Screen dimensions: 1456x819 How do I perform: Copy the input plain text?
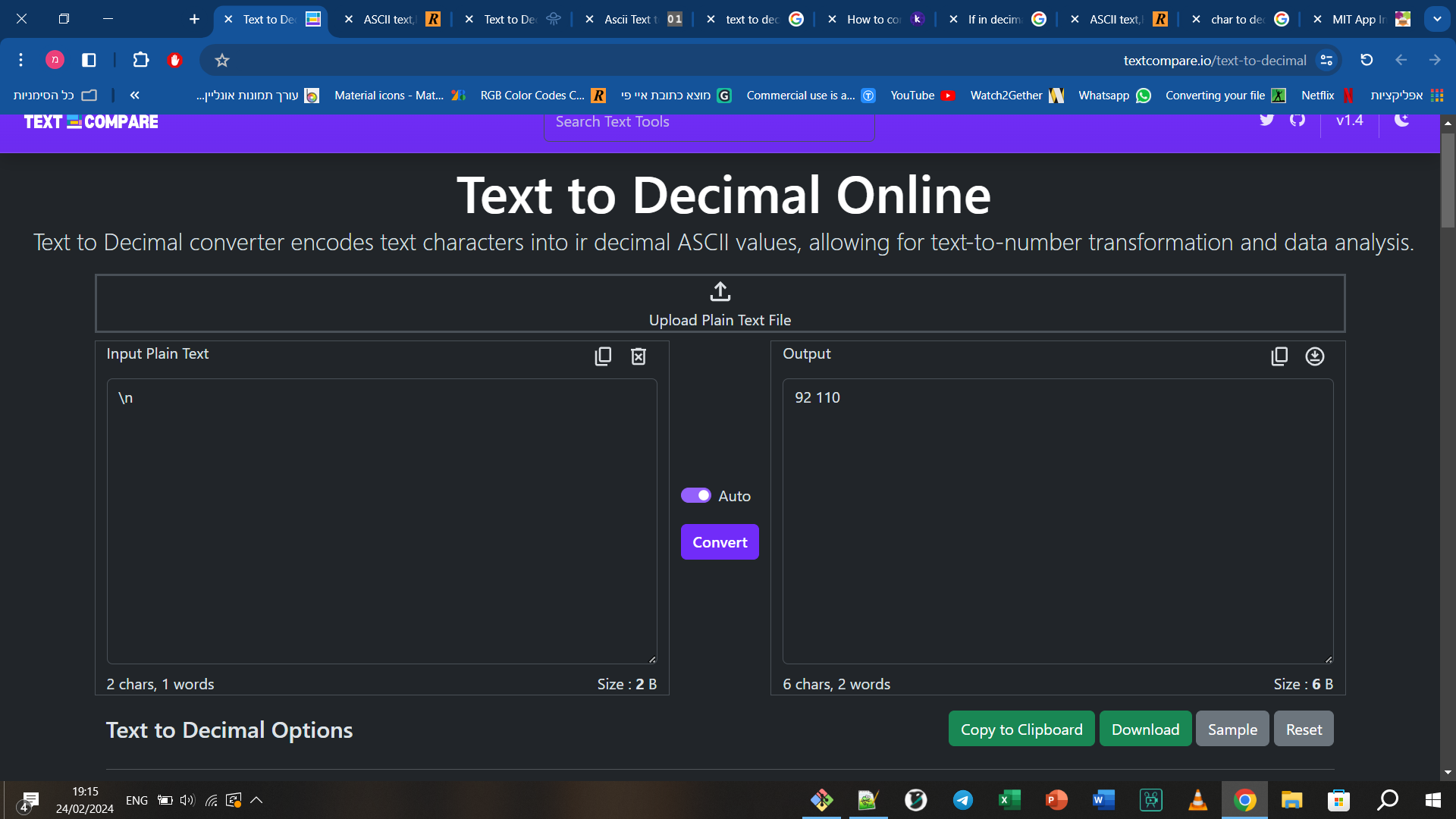[603, 356]
